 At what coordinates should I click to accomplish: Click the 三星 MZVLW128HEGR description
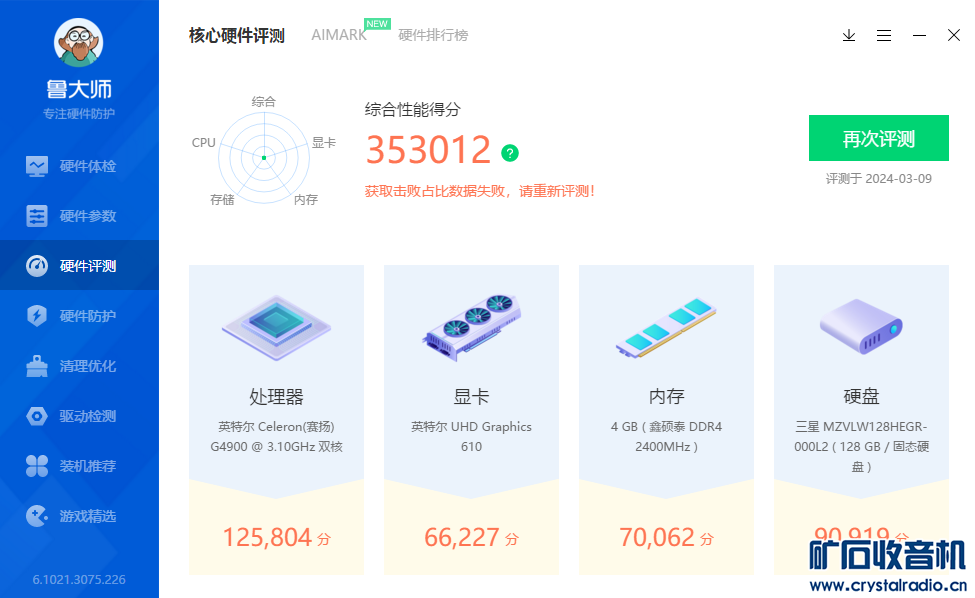pos(861,447)
